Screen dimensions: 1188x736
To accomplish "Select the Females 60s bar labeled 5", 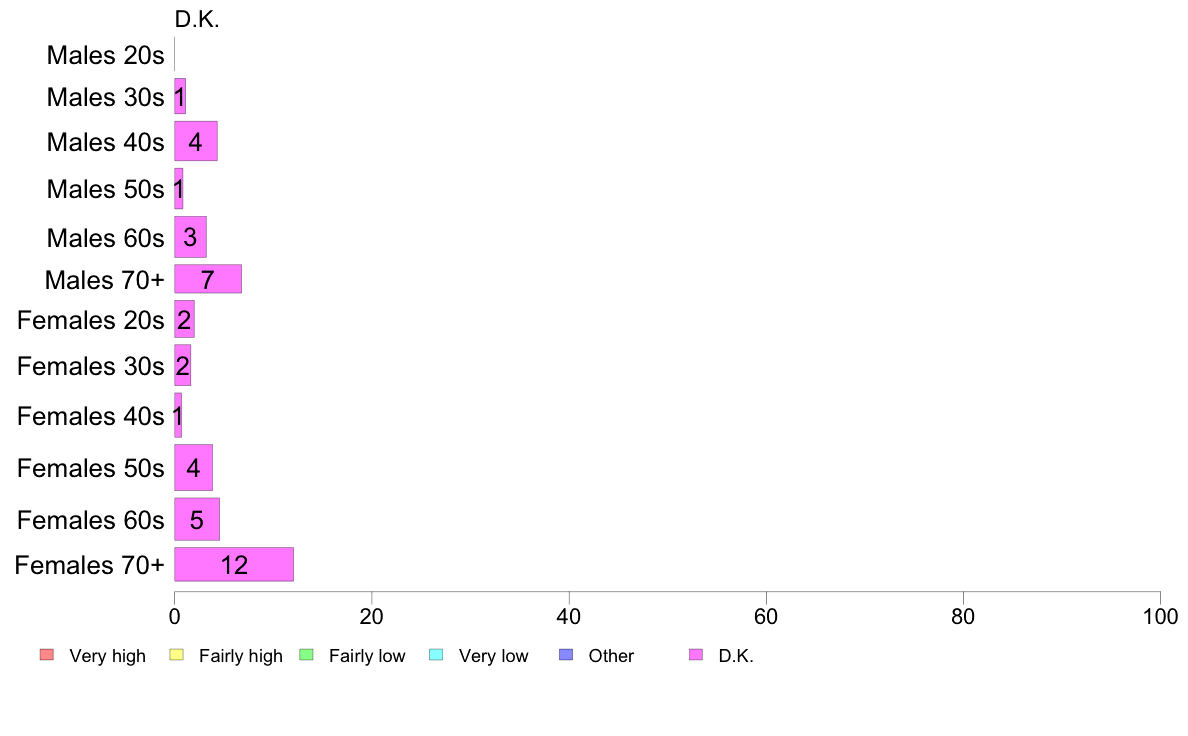I will pos(197,519).
